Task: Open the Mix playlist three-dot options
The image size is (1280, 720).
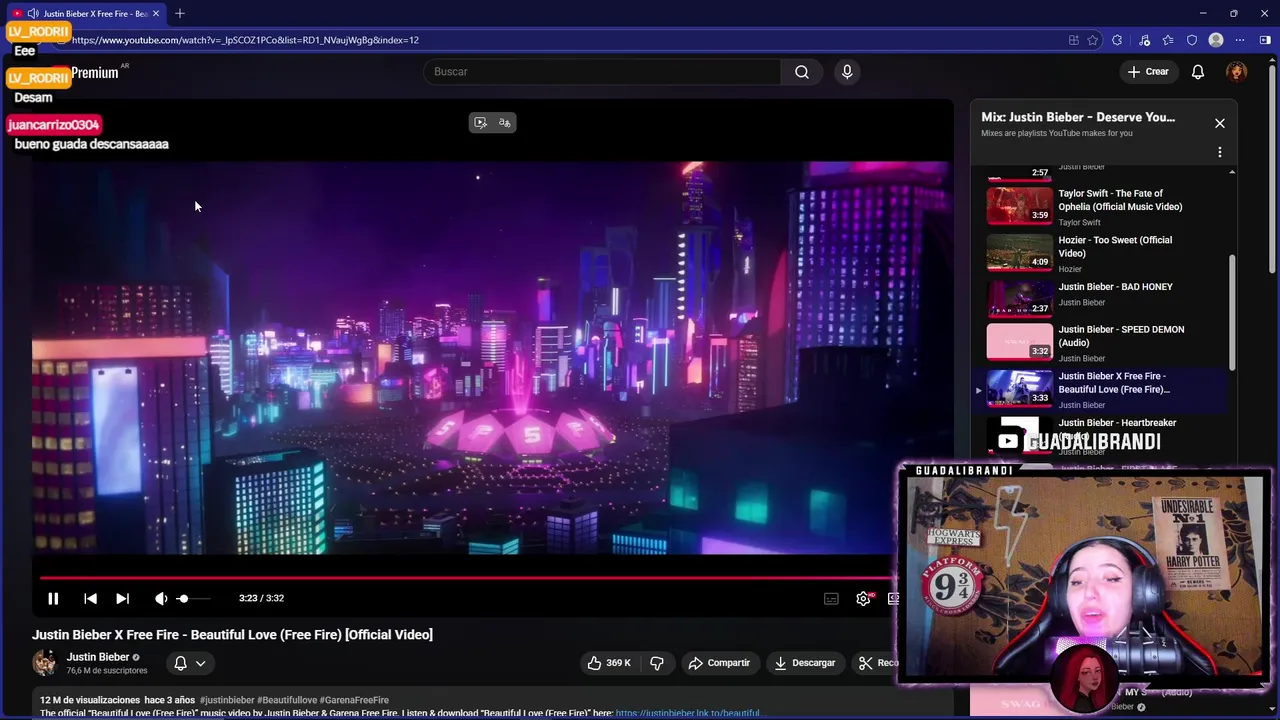Action: click(1220, 152)
